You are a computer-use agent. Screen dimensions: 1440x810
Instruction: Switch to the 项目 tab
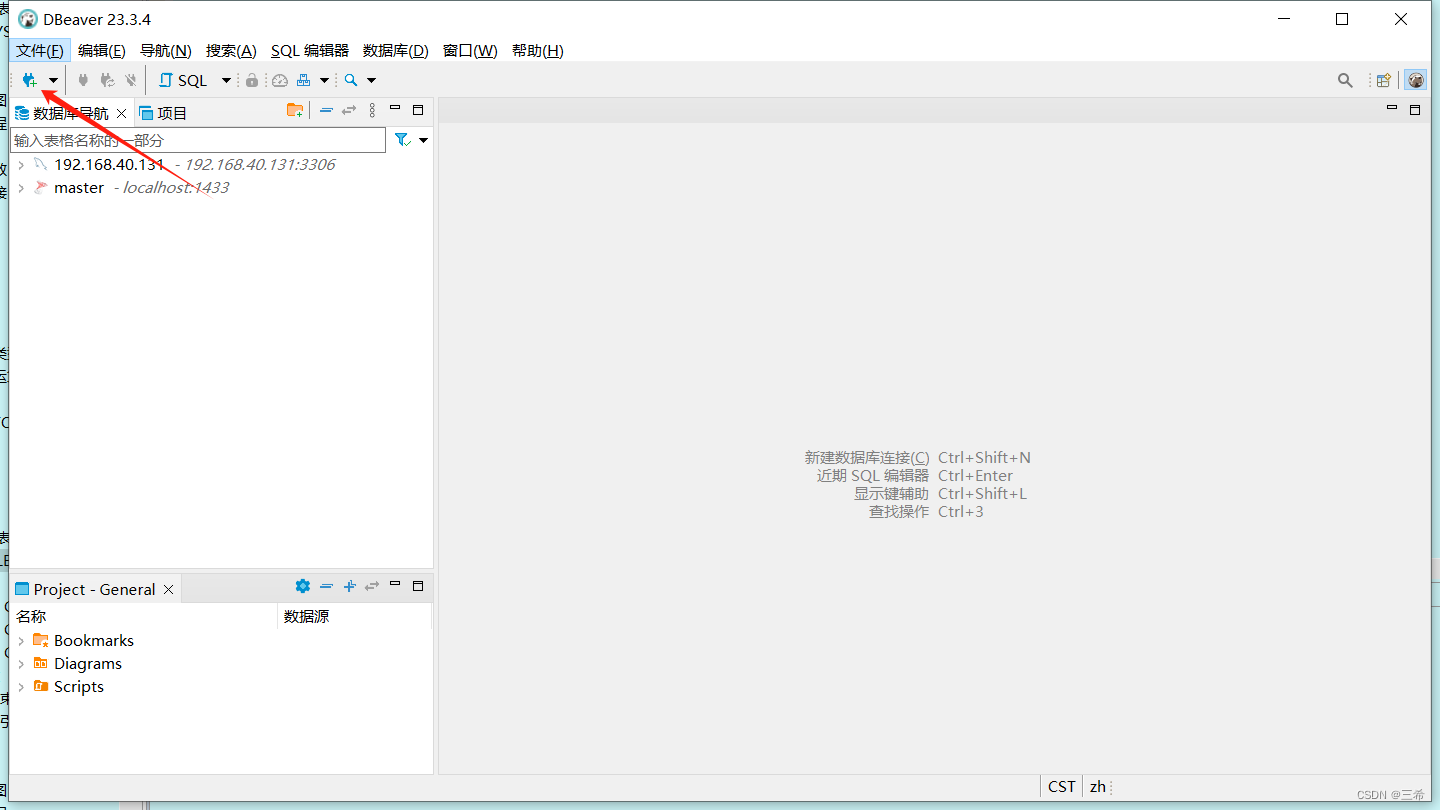pos(163,113)
